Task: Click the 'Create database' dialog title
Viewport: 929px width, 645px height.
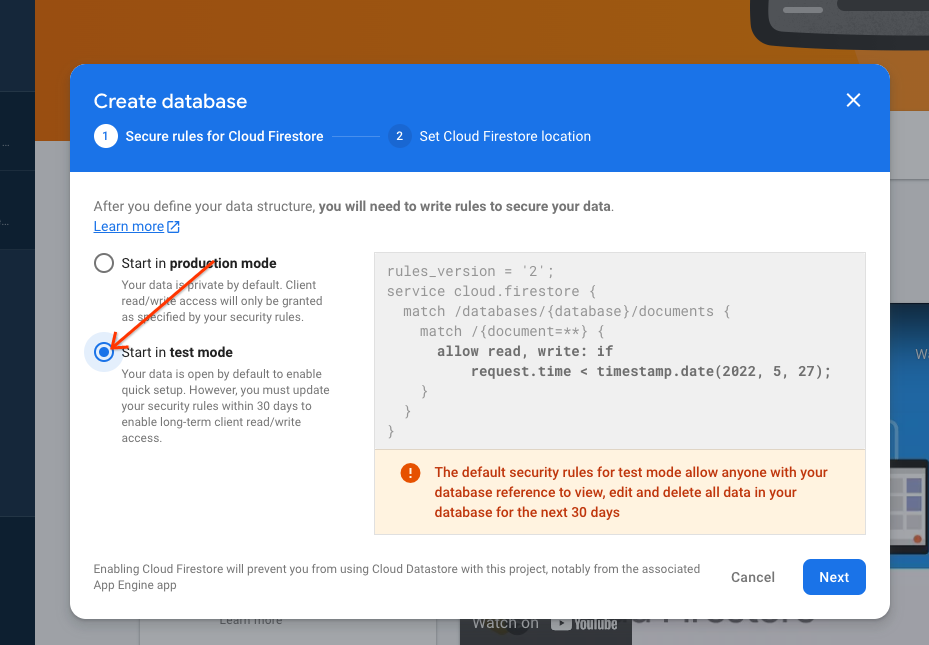Action: tap(170, 101)
